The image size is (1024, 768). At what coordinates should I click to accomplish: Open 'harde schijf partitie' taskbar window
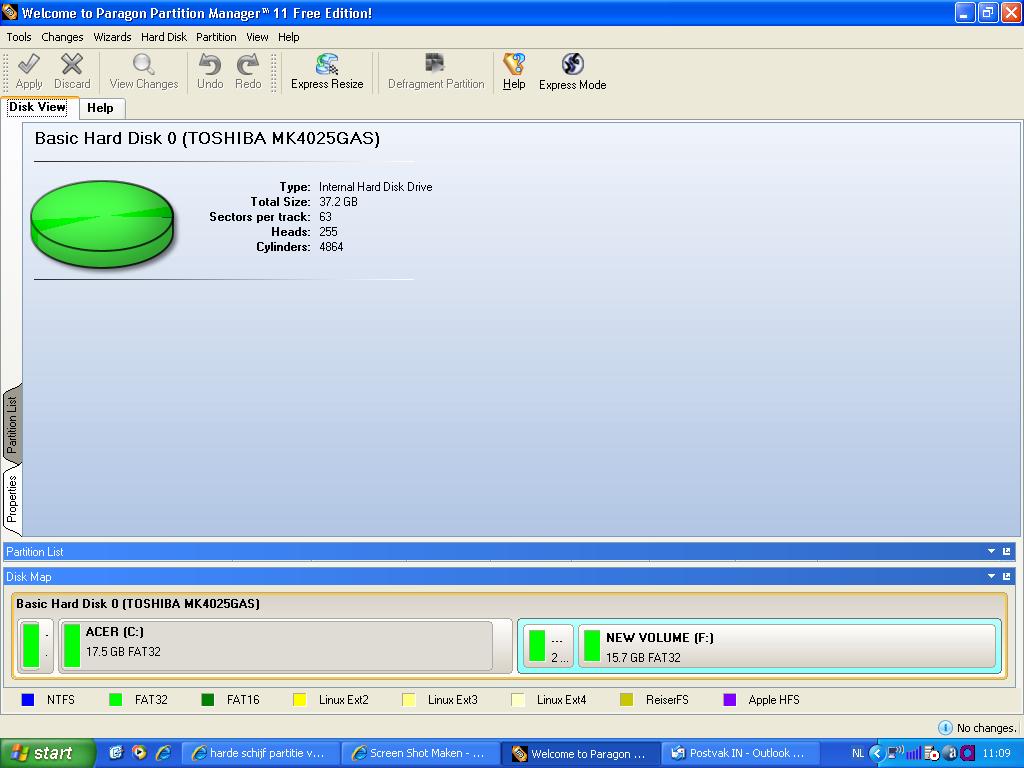(x=260, y=753)
